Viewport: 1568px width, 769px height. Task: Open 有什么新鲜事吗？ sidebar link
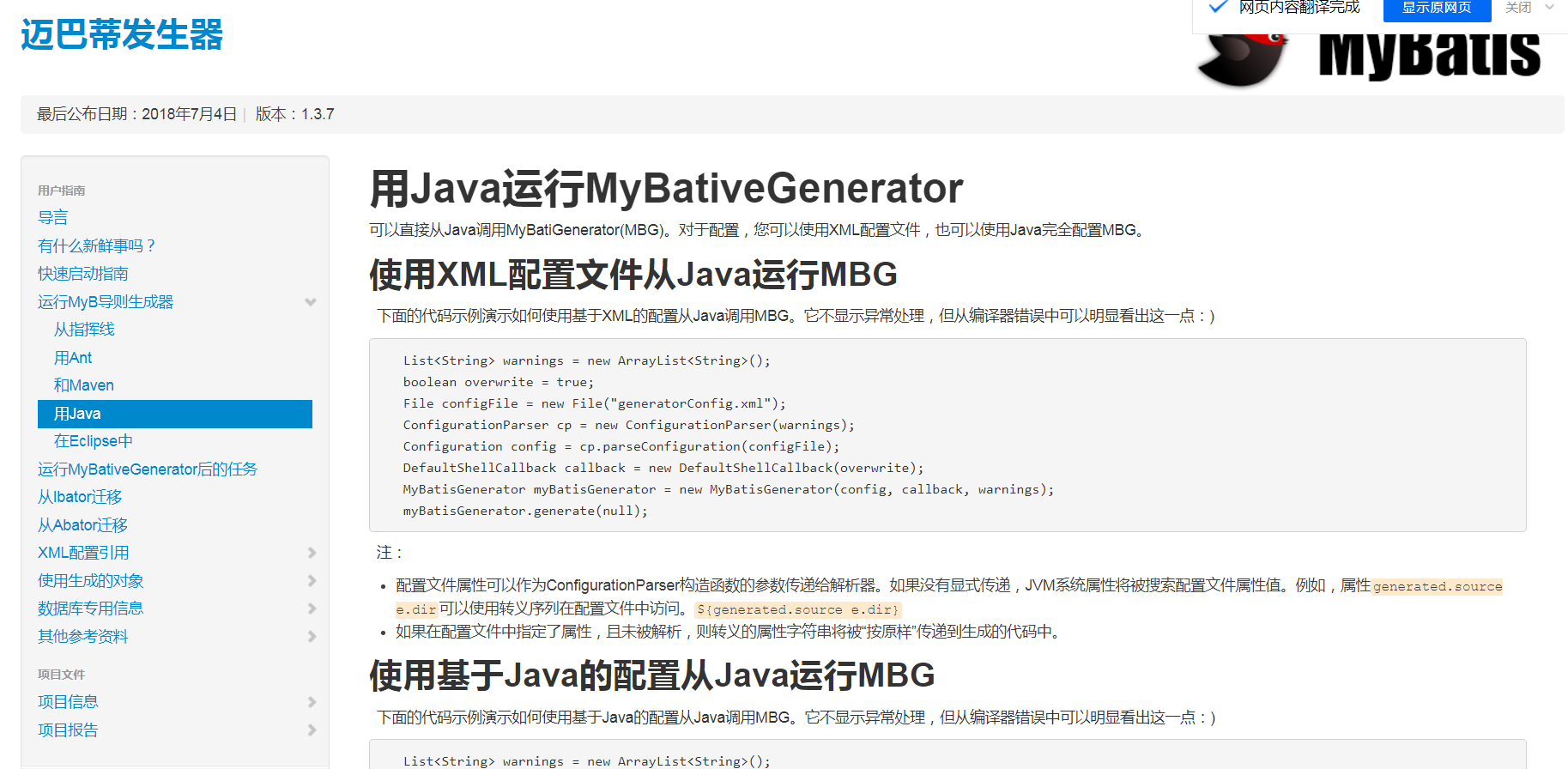[98, 246]
